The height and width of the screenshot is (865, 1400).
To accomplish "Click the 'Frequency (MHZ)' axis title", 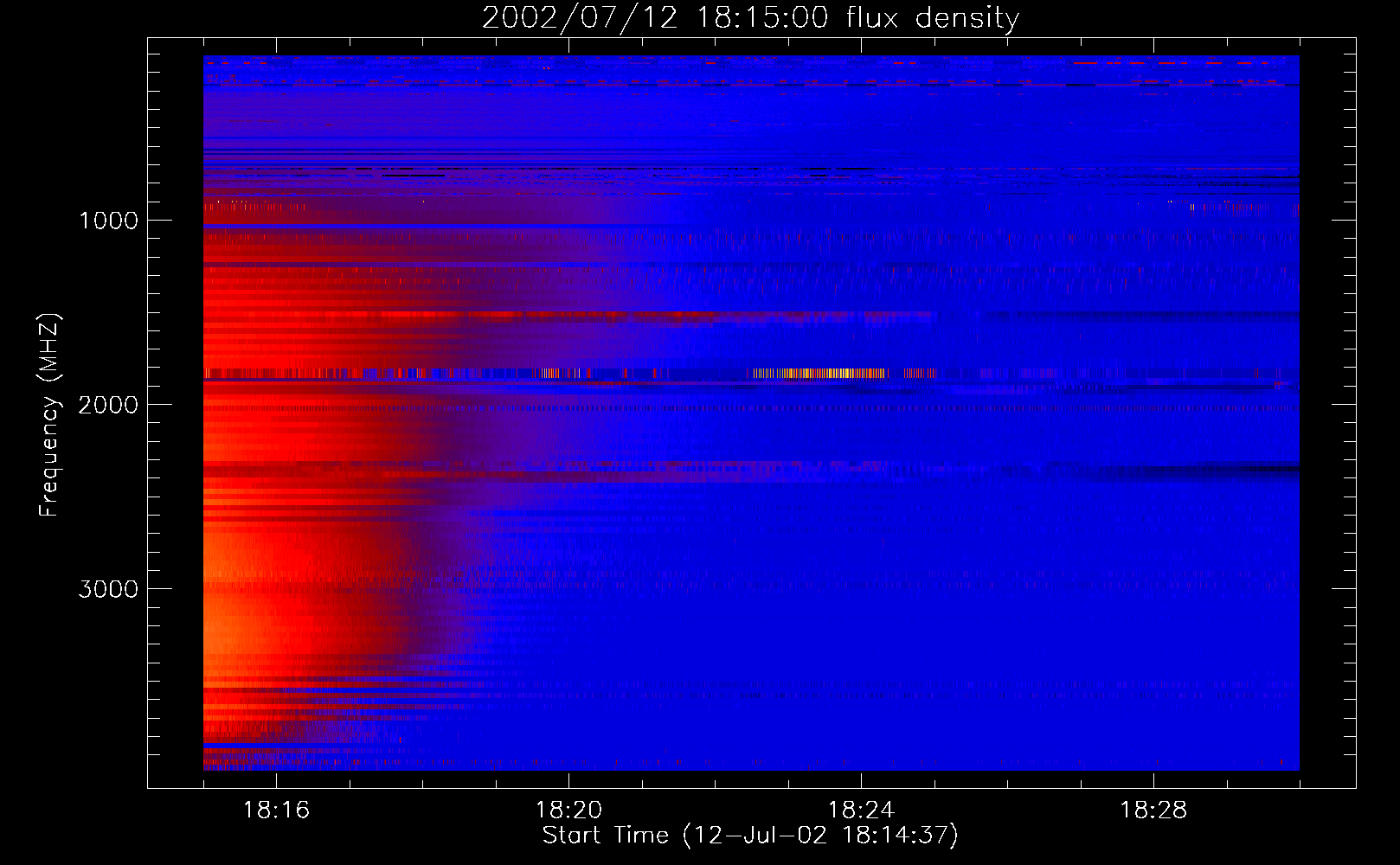I will pyautogui.click(x=49, y=415).
